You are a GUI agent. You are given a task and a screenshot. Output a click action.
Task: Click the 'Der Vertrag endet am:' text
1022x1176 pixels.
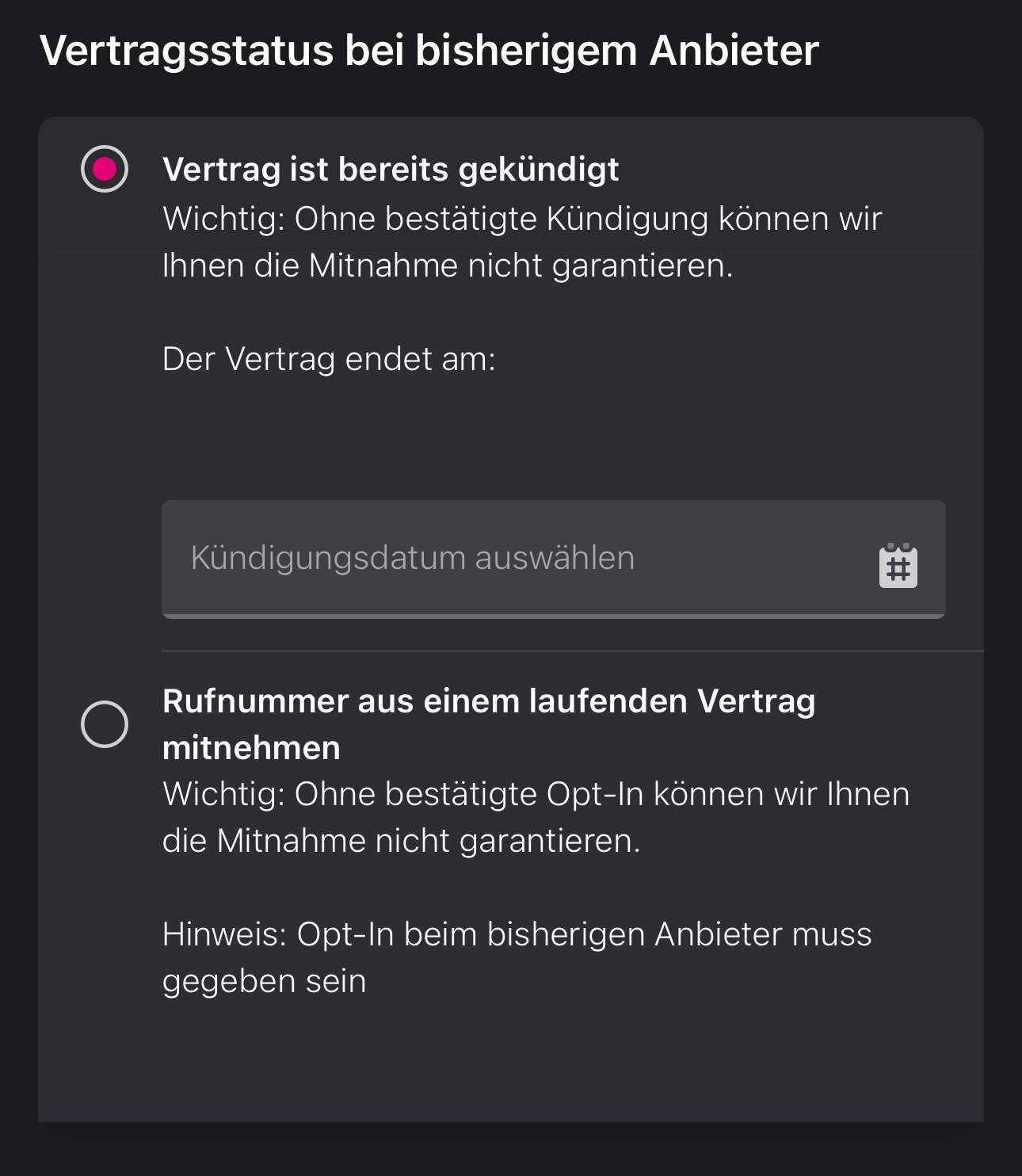coord(329,359)
